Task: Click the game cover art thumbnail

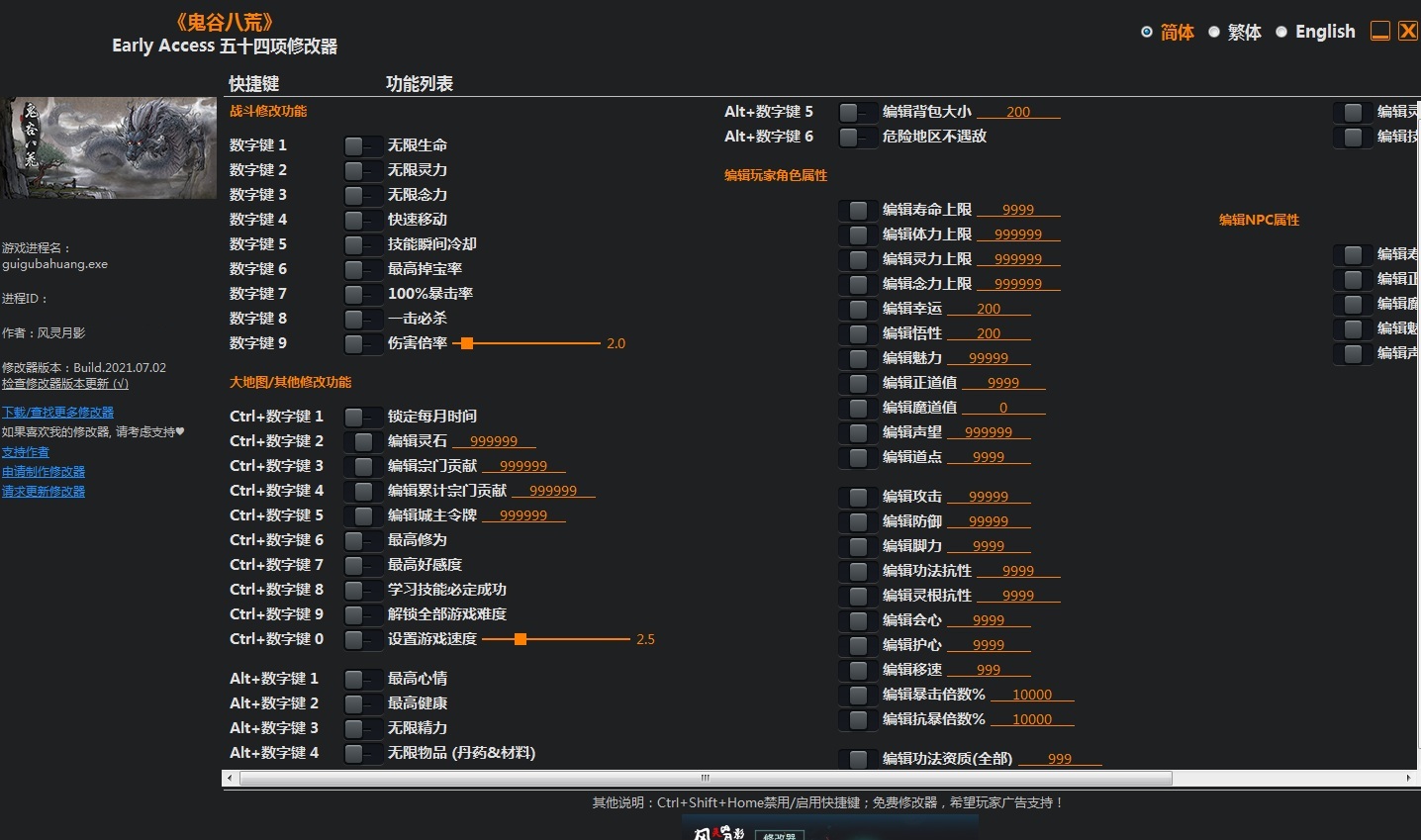Action: point(109,147)
